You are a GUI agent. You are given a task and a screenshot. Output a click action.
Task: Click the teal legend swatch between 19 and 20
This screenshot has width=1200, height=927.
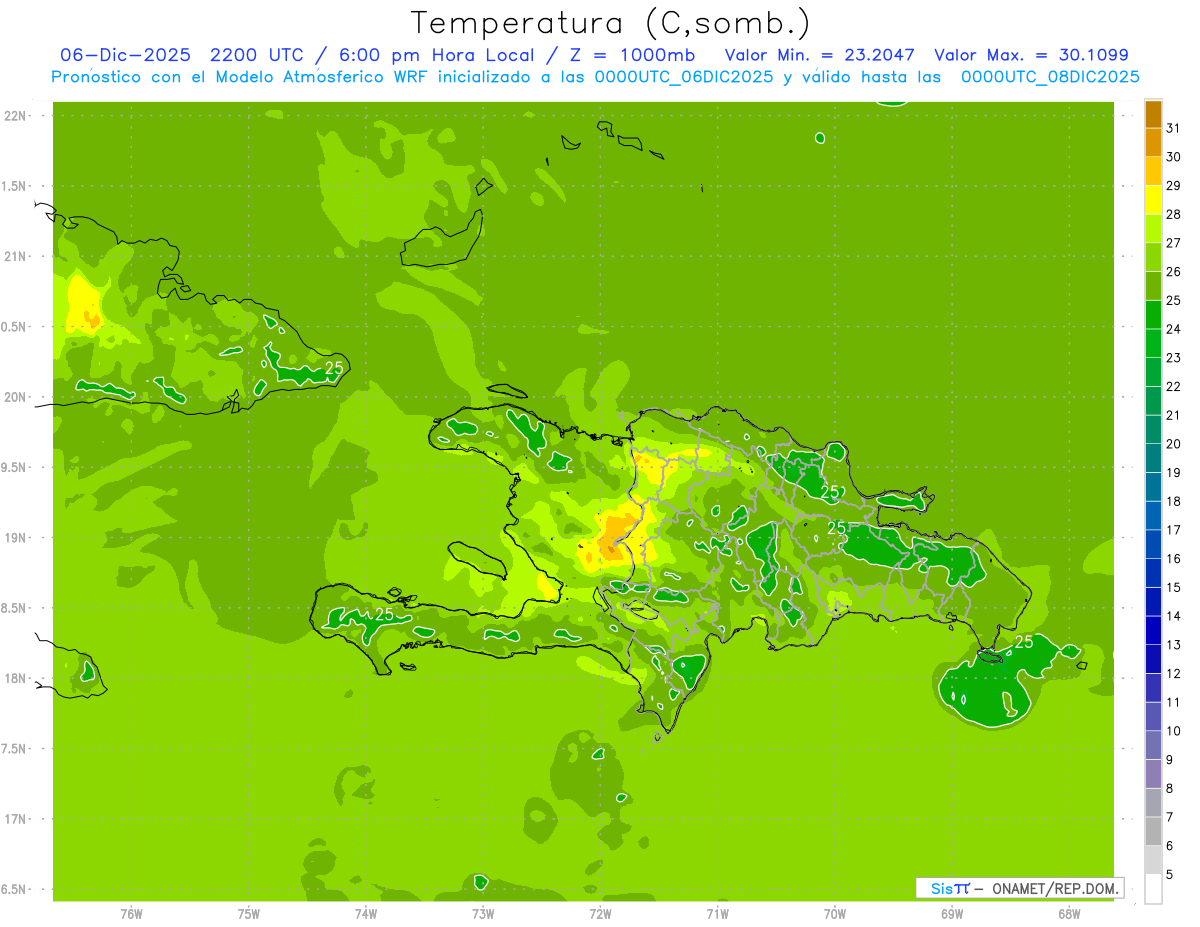click(1153, 458)
